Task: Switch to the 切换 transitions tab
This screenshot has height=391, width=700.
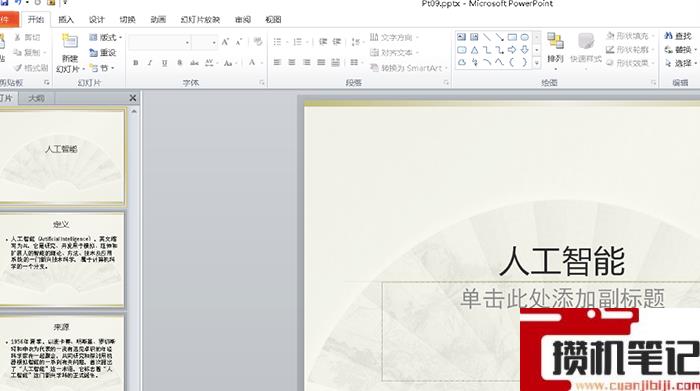Action: pyautogui.click(x=127, y=20)
